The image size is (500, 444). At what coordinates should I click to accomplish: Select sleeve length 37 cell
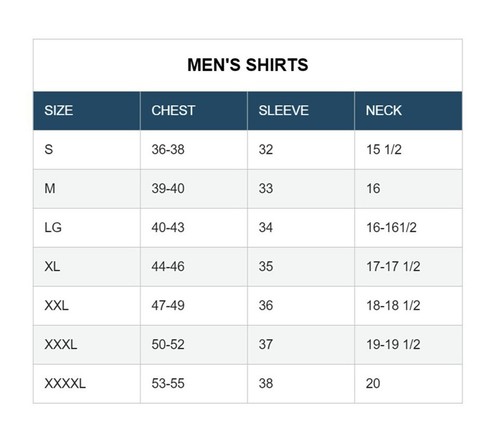coord(301,345)
